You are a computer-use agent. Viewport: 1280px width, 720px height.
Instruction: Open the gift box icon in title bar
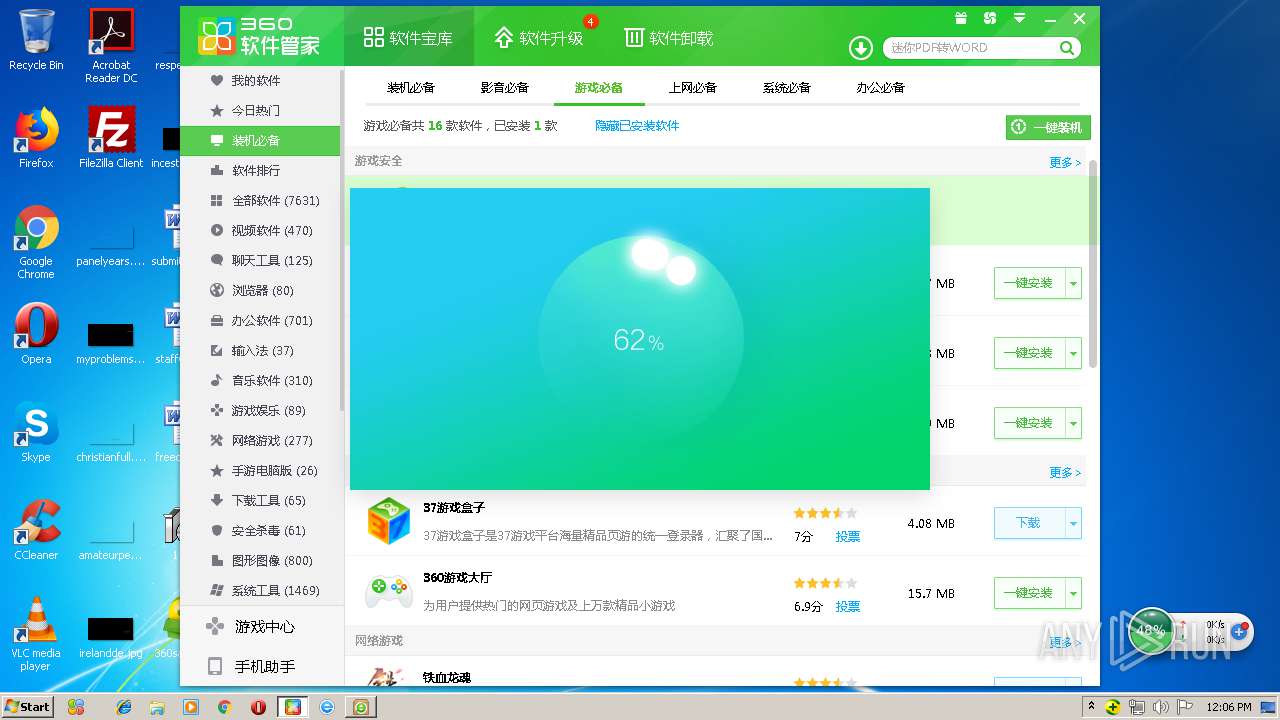tap(961, 18)
